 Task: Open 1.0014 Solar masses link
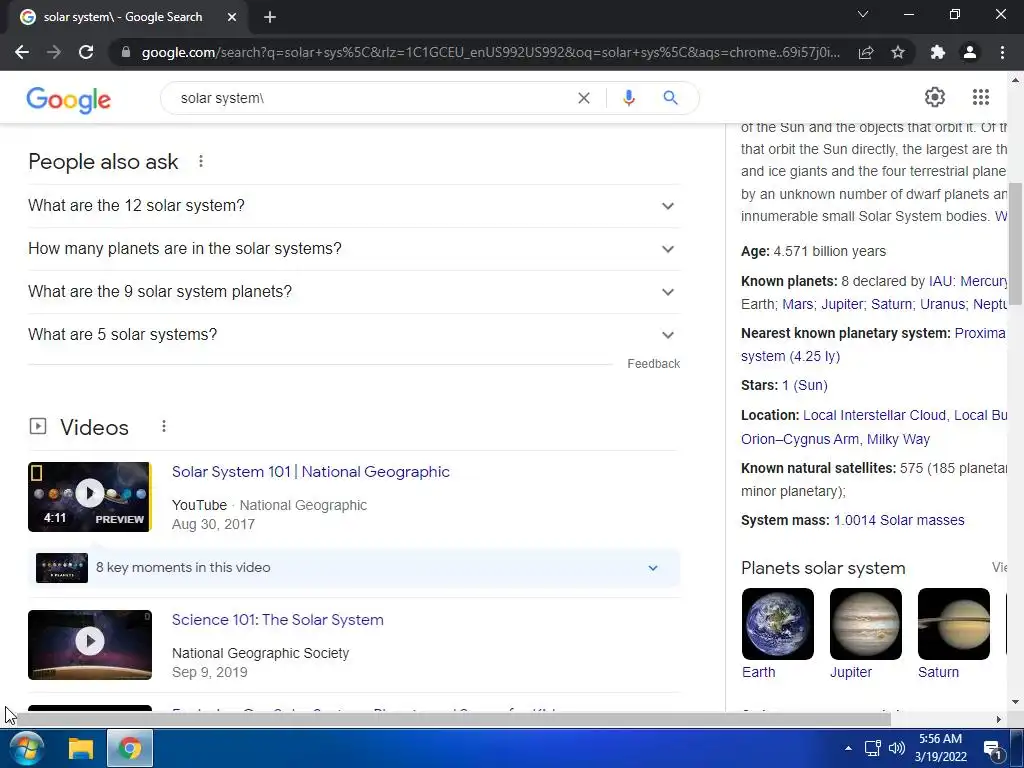coord(899,520)
